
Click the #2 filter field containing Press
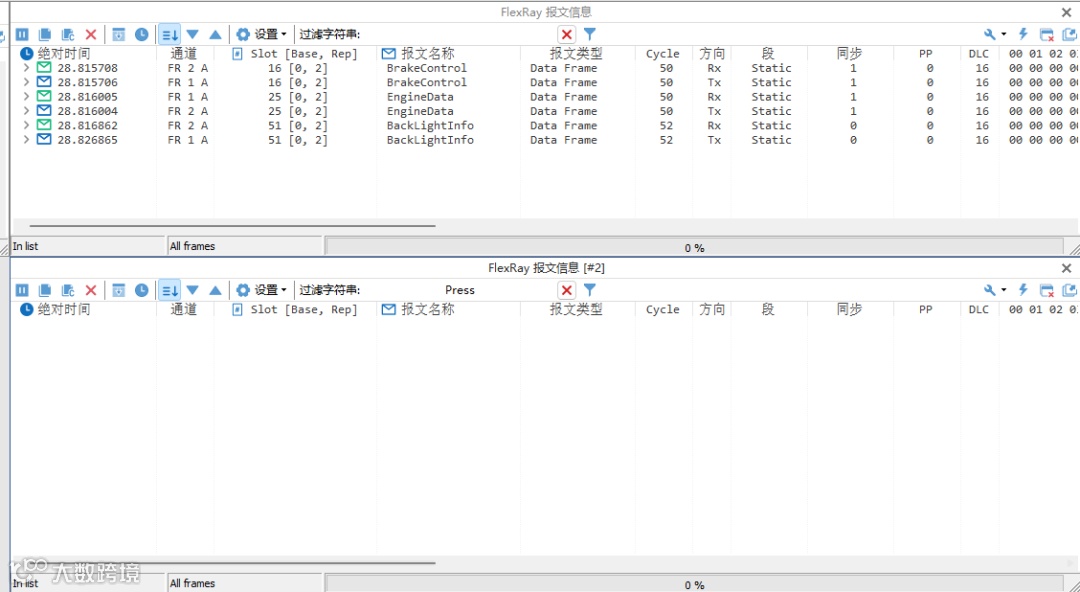(x=458, y=290)
